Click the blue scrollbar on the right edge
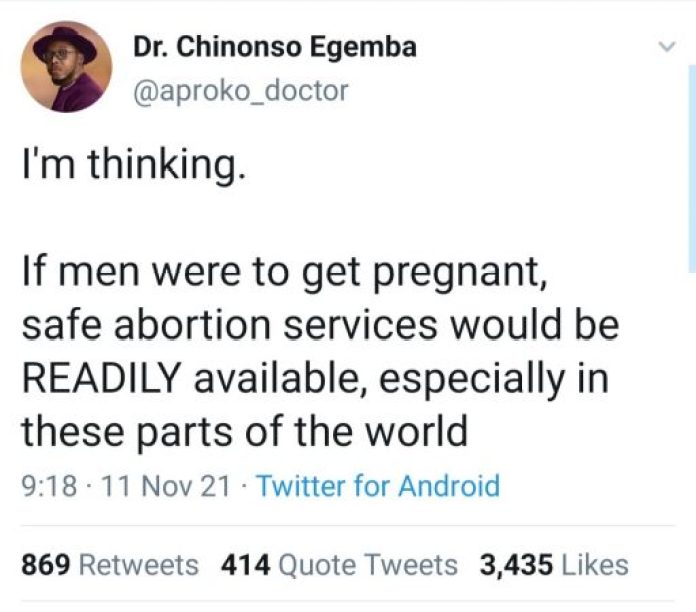Screen dimensions: 696x612 (x=691, y=170)
